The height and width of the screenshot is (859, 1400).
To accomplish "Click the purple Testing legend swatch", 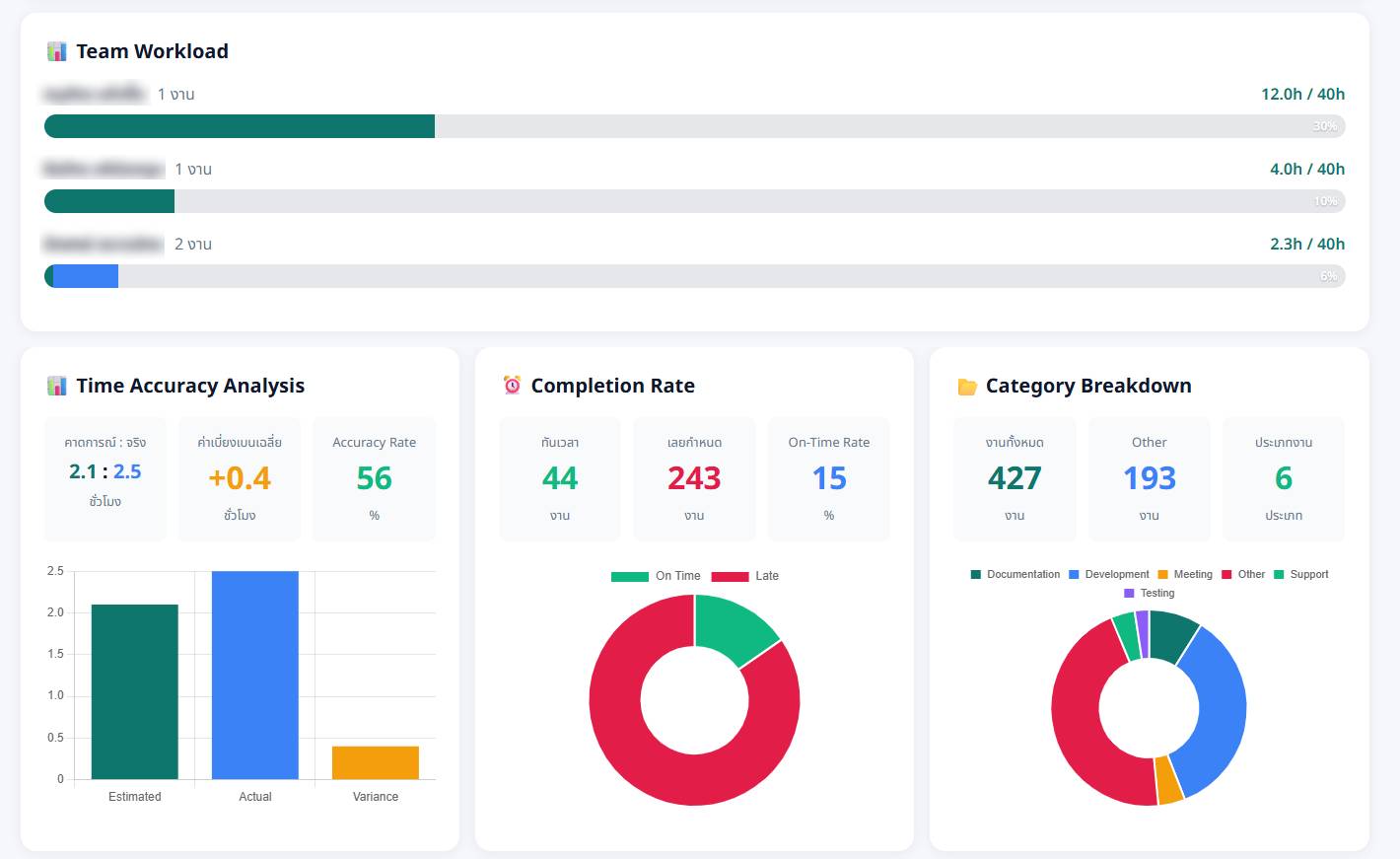I will pyautogui.click(x=1130, y=593).
